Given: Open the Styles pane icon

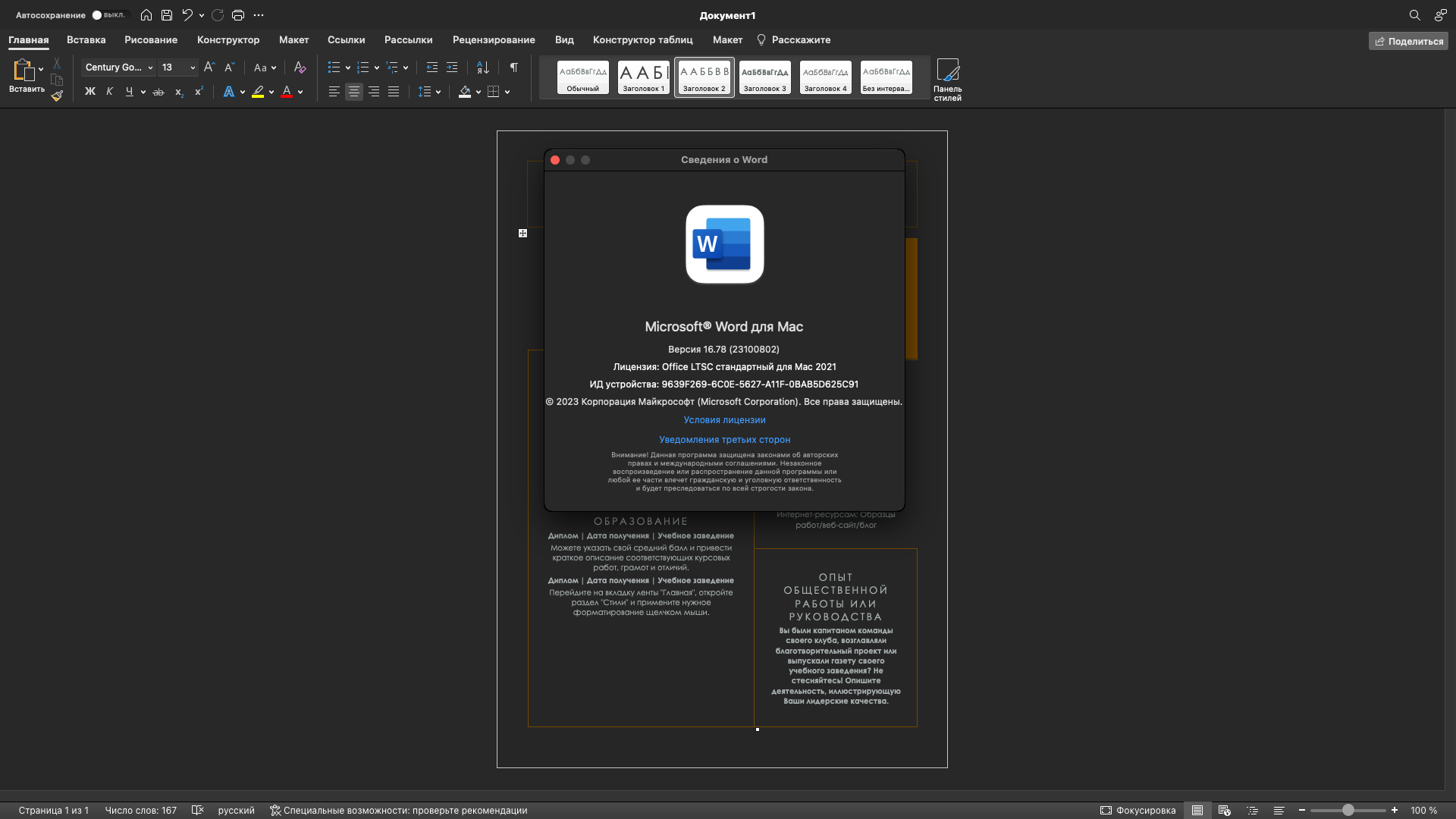Looking at the screenshot, I should click(x=947, y=79).
